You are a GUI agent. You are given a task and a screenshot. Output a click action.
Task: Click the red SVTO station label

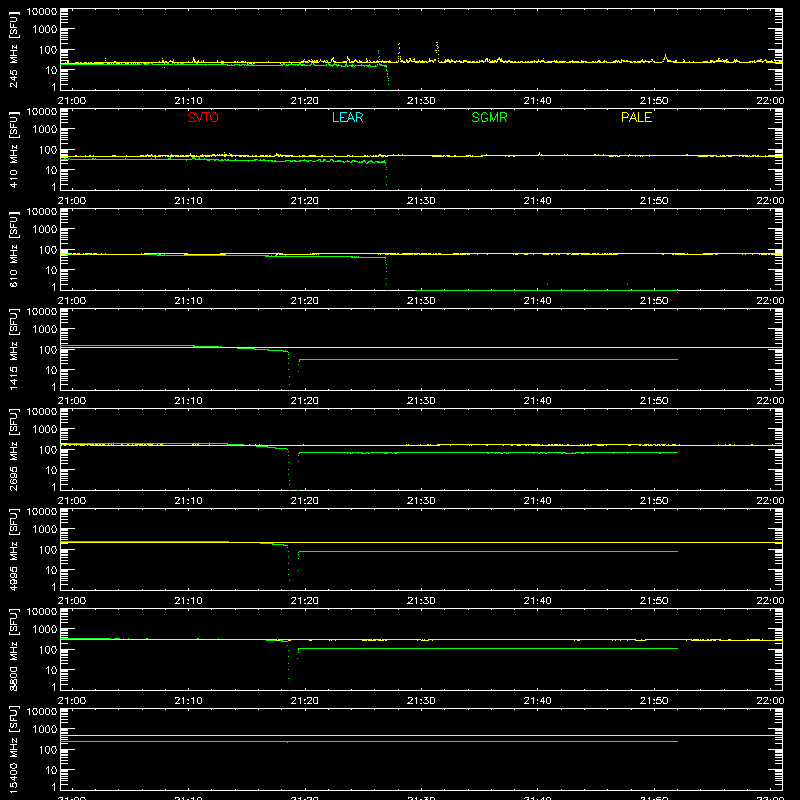(203, 117)
